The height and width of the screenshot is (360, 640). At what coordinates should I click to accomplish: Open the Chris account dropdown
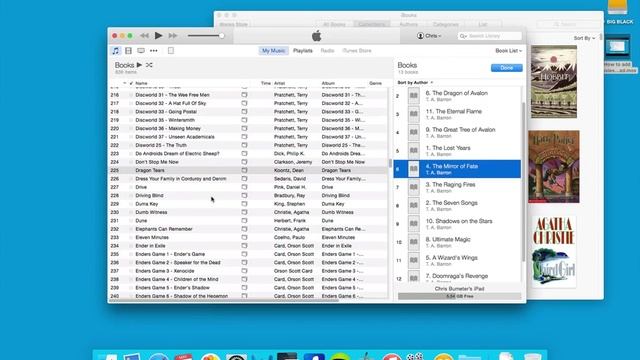click(x=429, y=36)
